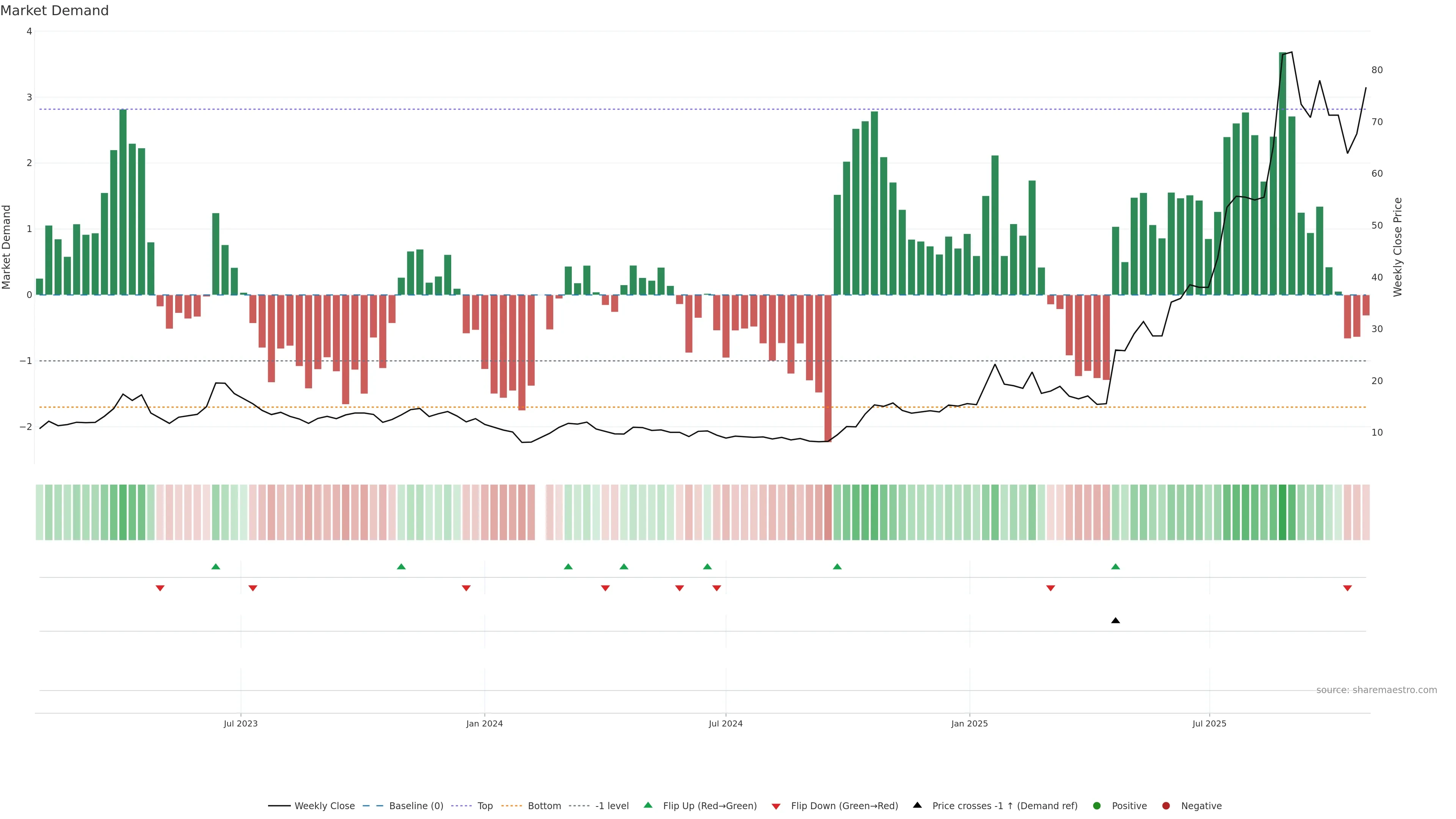Click the red Flip Down legend triangle

776,806
